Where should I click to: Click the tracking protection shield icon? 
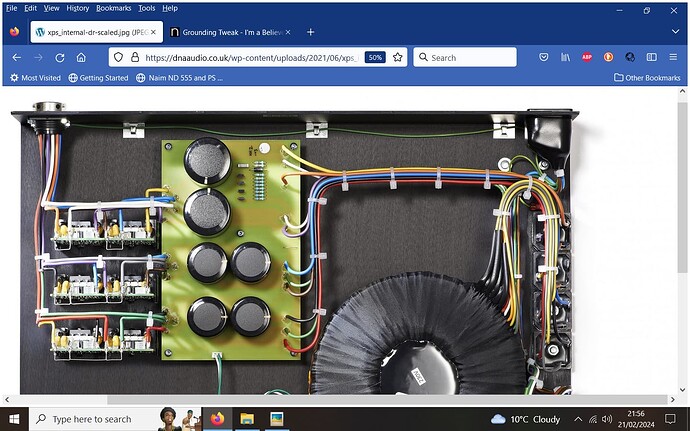click(x=116, y=58)
